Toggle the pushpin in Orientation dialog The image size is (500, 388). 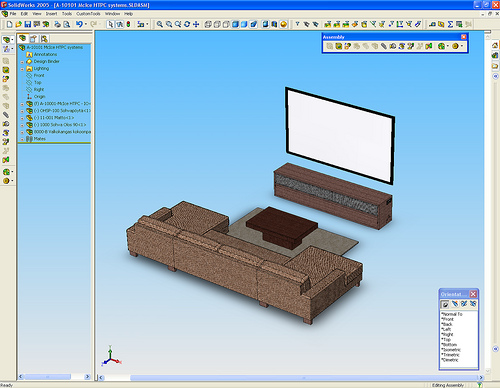point(445,304)
